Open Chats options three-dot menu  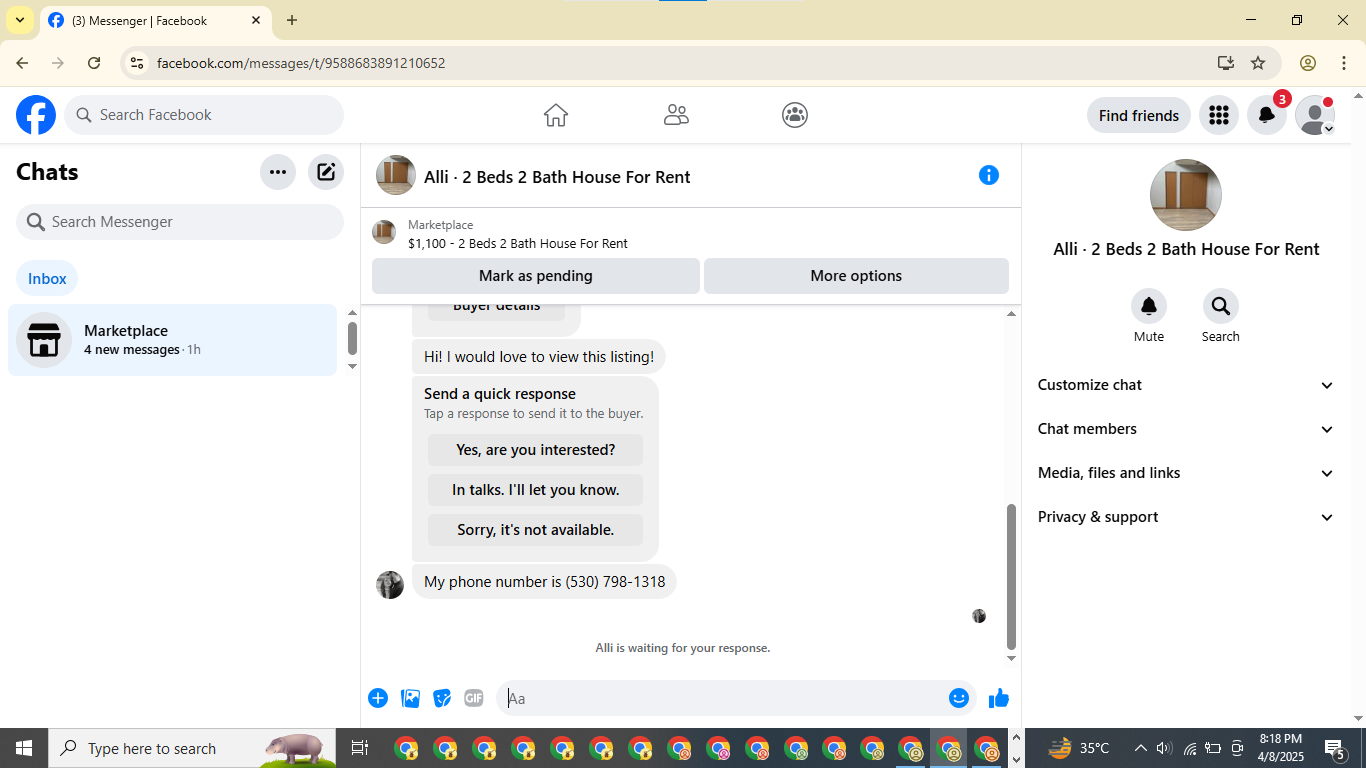(x=278, y=172)
